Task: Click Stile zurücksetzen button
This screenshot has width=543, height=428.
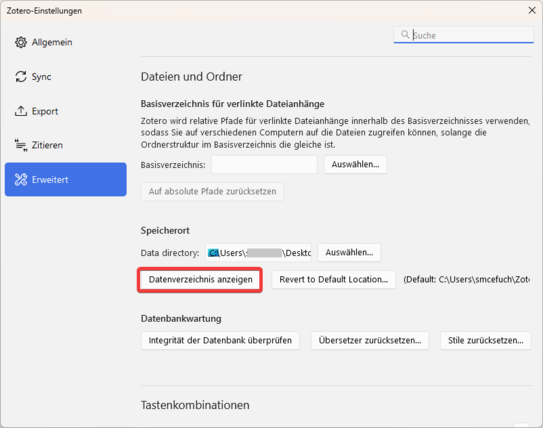Action: tap(486, 341)
